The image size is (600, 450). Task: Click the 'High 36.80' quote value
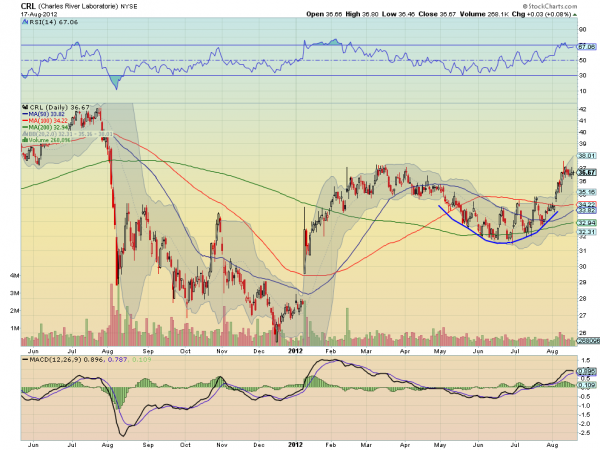coord(362,14)
